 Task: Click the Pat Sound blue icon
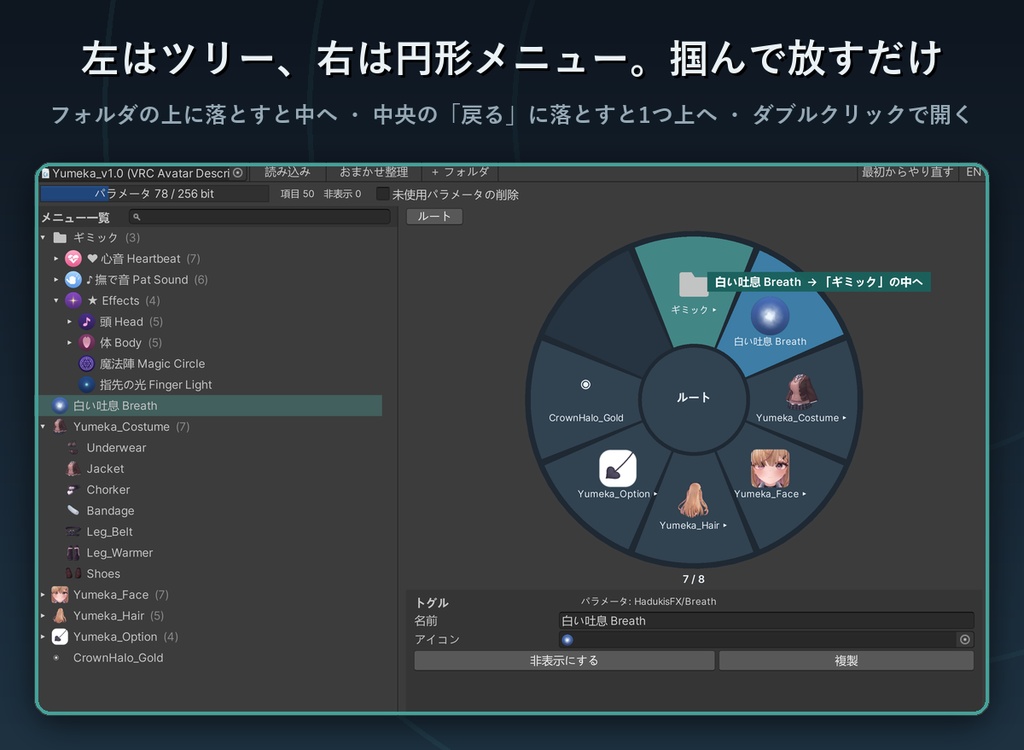click(x=73, y=280)
